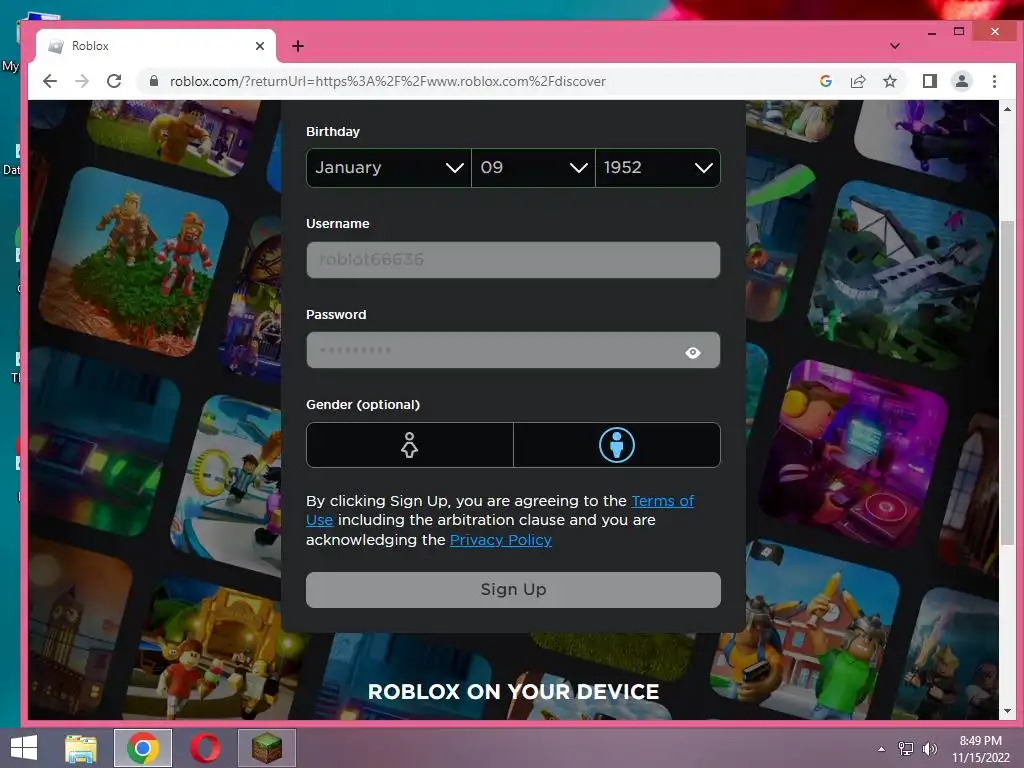Open Chrome three-dot menu
Screen dimensions: 1024x768
coord(994,81)
